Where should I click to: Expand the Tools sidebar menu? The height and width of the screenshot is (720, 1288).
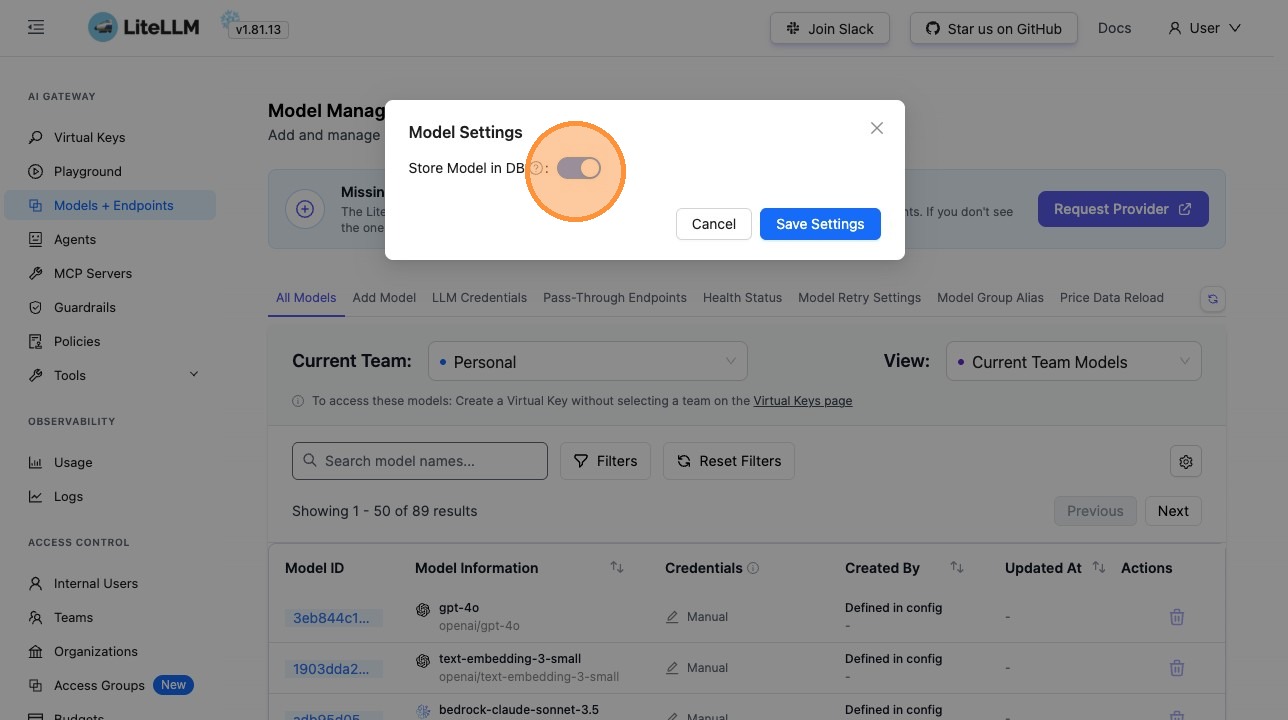(194, 375)
